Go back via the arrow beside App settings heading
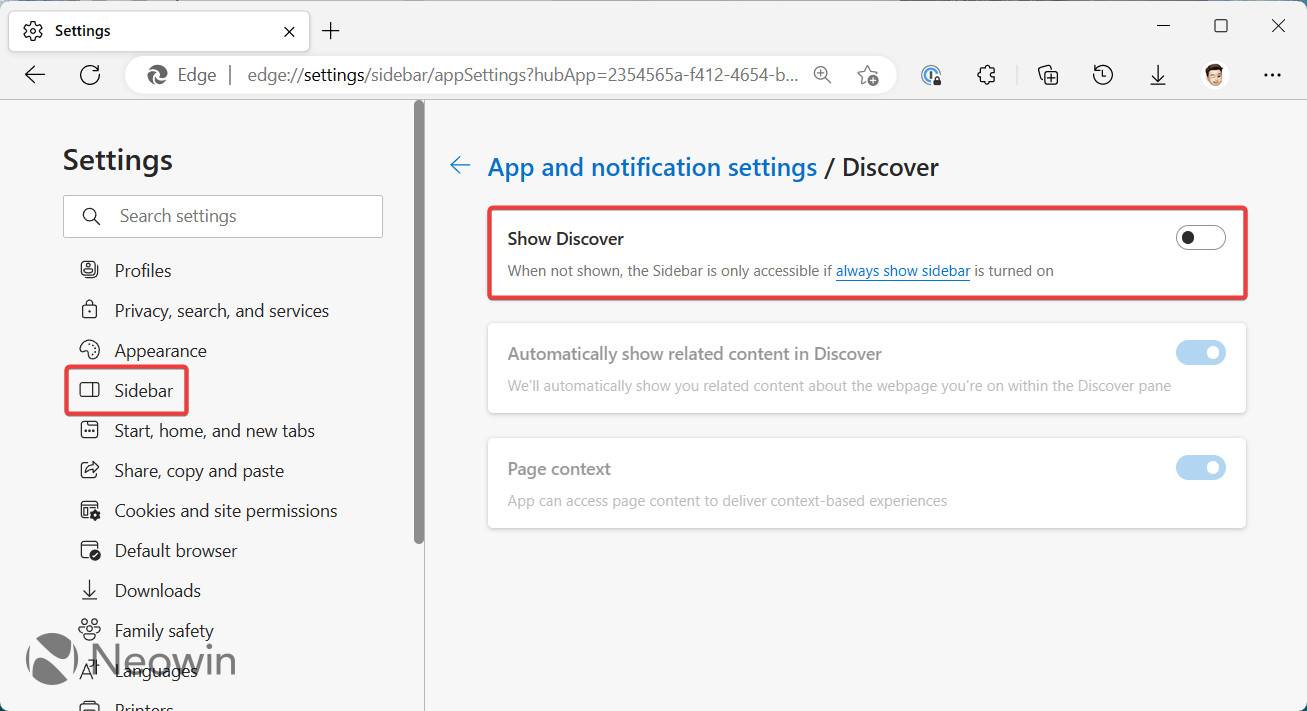Viewport: 1307px width, 711px height. [459, 165]
